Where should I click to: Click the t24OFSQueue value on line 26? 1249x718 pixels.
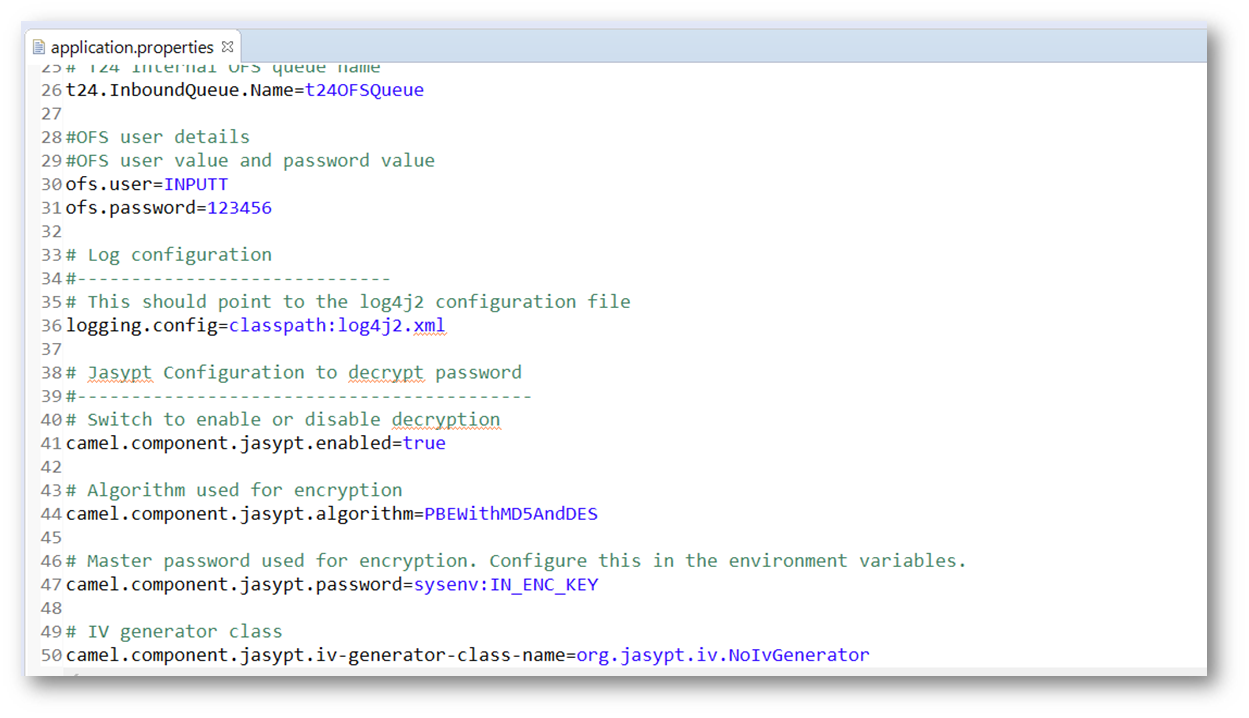(364, 90)
